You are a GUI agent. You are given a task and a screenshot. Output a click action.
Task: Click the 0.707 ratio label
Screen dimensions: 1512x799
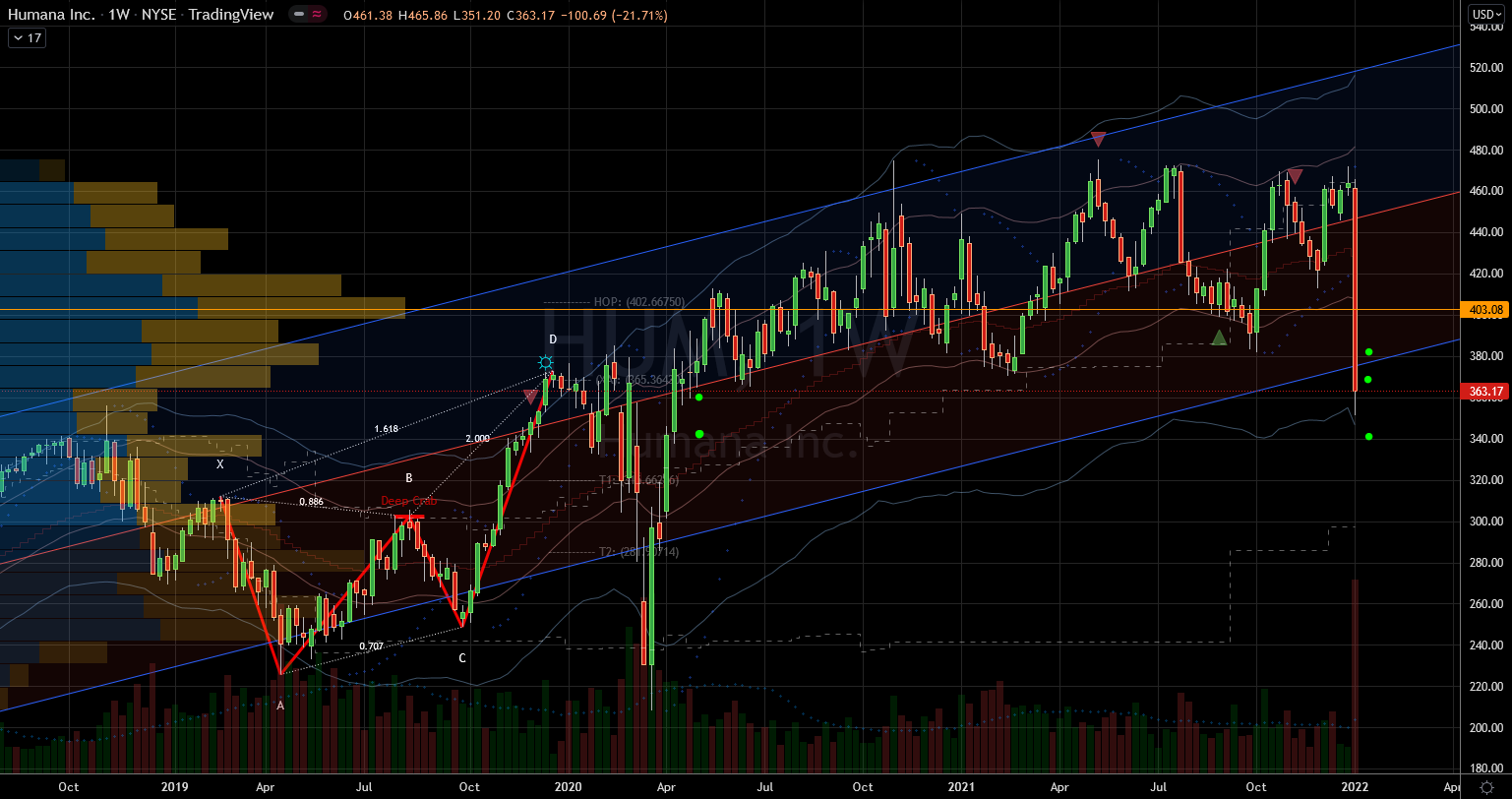point(371,646)
